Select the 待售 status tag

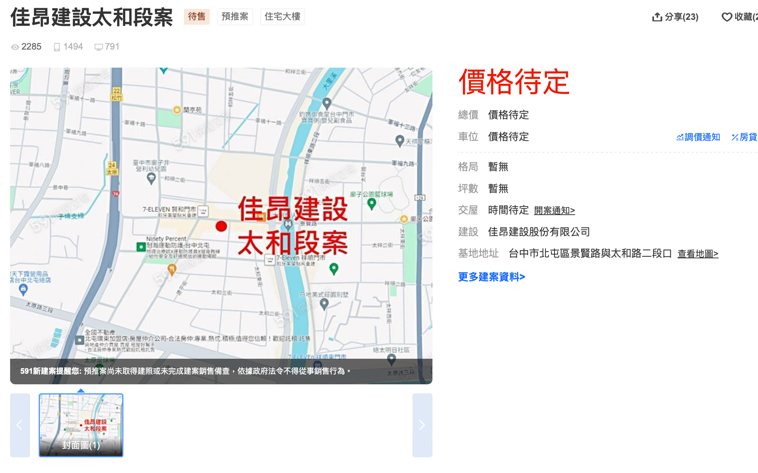tap(196, 16)
